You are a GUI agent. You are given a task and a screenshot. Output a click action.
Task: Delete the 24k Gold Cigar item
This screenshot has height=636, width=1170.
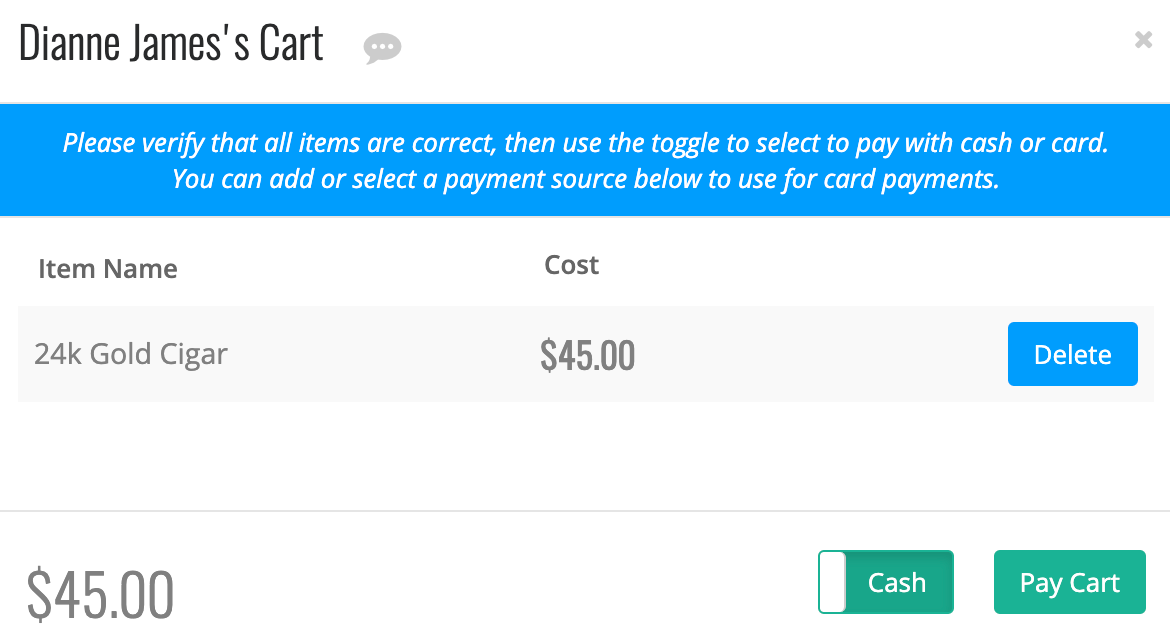[x=1072, y=354]
